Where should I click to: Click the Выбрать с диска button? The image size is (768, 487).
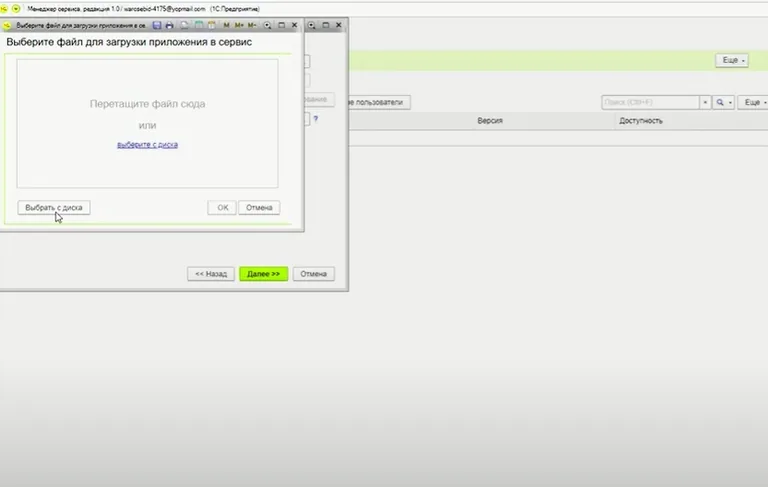coord(54,207)
